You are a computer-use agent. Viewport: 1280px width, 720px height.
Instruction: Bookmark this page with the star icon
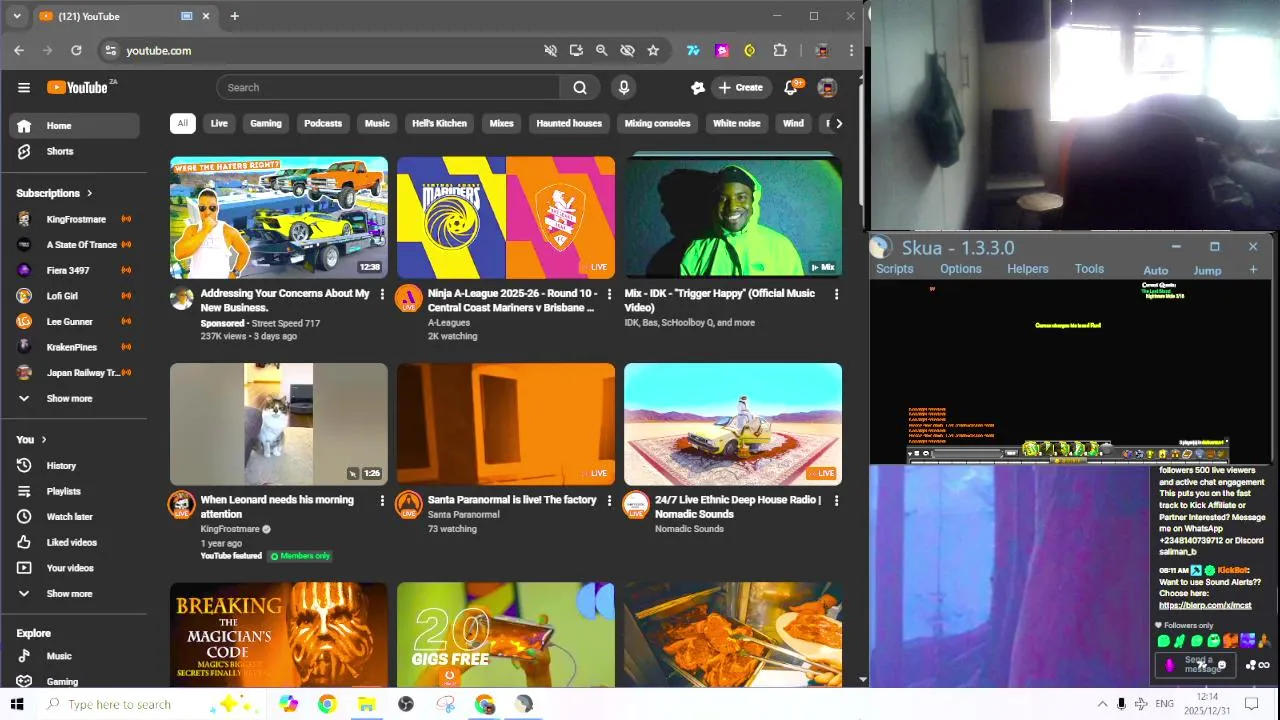click(x=653, y=50)
